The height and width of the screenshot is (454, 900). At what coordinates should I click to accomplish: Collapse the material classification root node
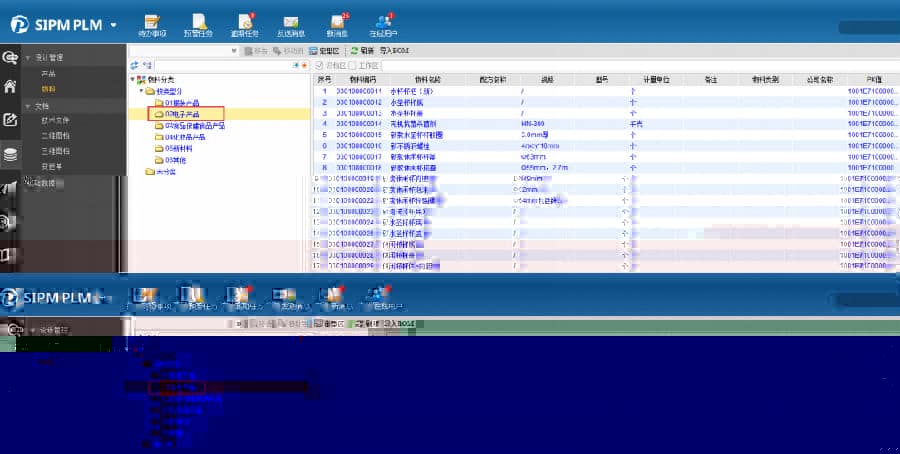pos(133,80)
